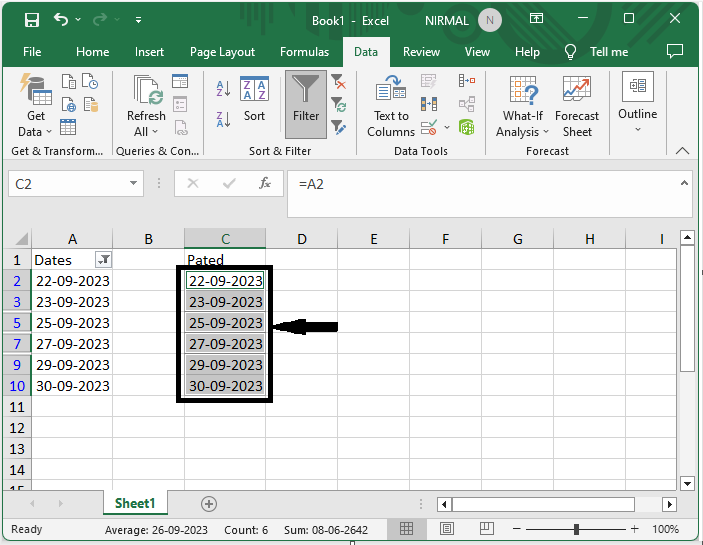Click the Text to Columns button

click(391, 106)
